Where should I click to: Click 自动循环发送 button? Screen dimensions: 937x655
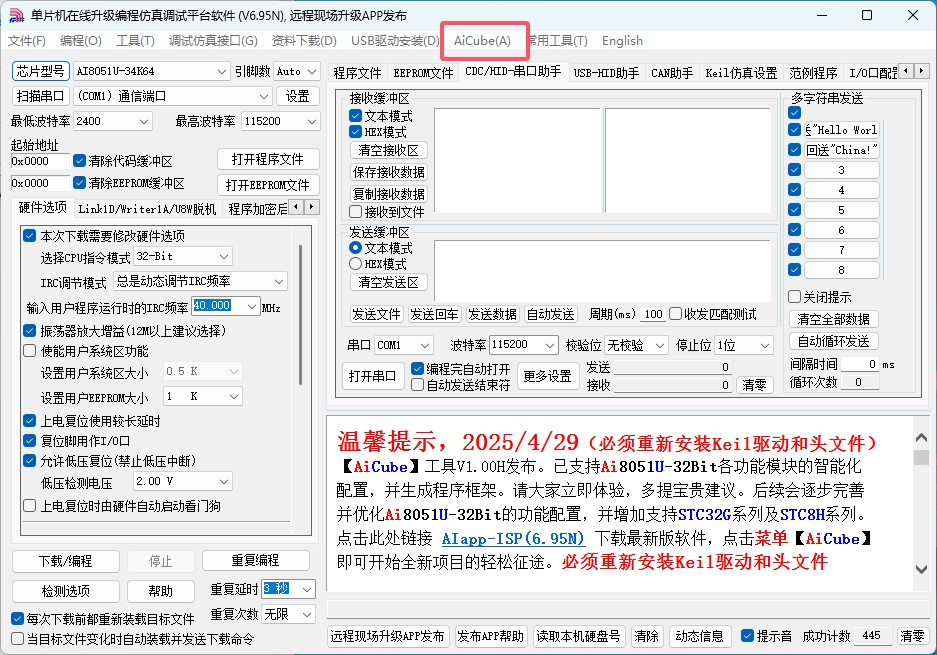point(833,341)
